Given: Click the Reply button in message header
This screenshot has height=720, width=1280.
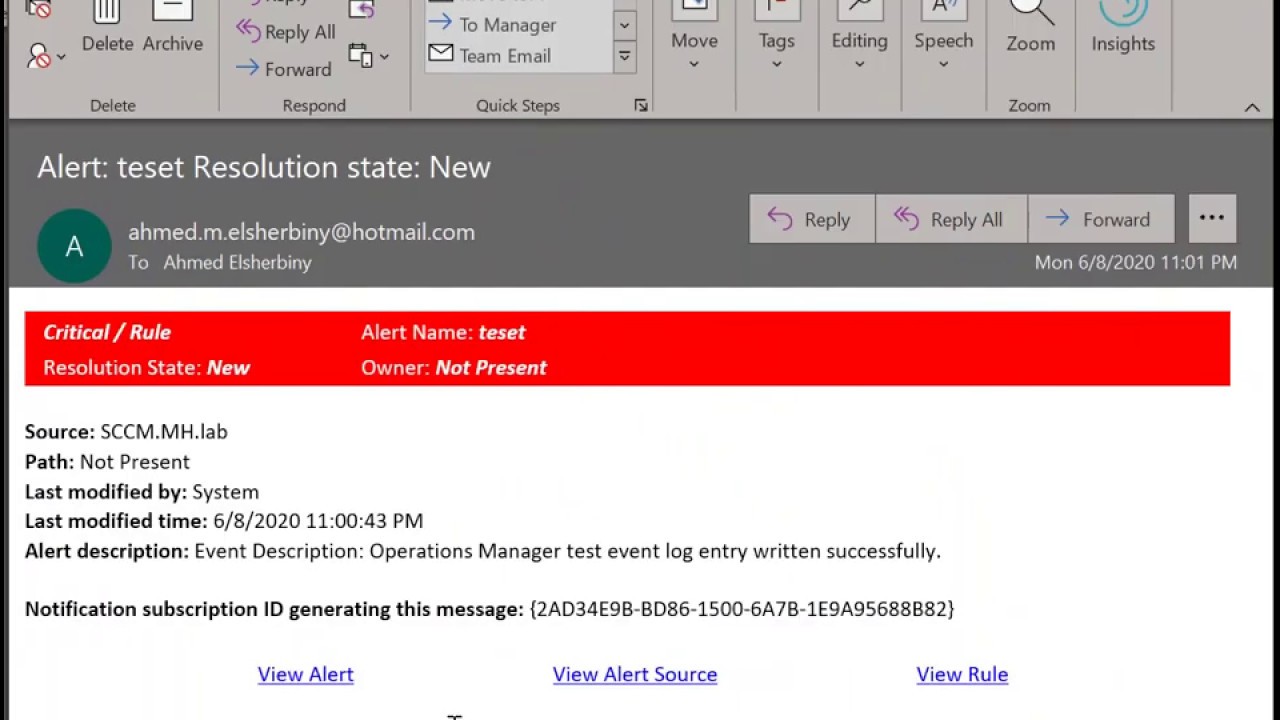Looking at the screenshot, I should click(x=812, y=219).
